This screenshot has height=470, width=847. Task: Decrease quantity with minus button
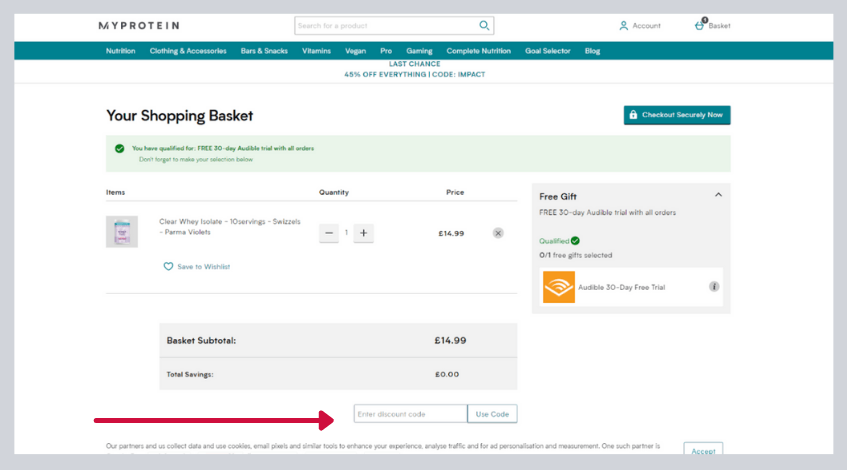point(329,233)
